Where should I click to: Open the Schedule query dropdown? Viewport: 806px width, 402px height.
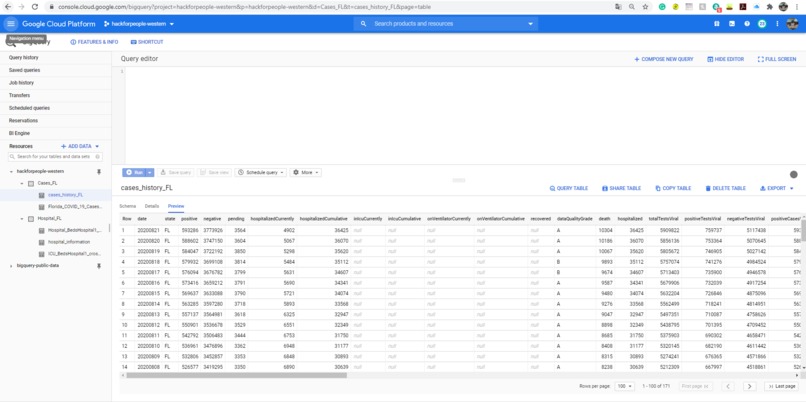click(261, 173)
